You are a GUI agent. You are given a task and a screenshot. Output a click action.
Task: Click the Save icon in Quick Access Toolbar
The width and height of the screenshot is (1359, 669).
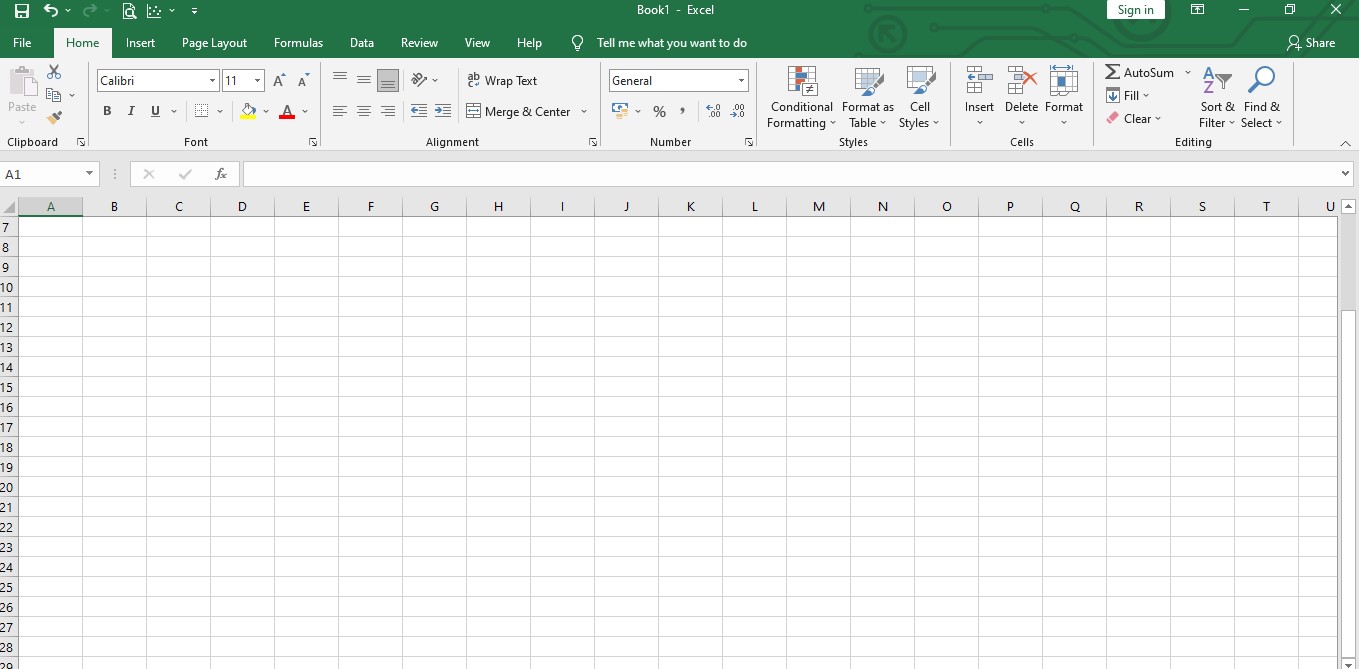21,11
